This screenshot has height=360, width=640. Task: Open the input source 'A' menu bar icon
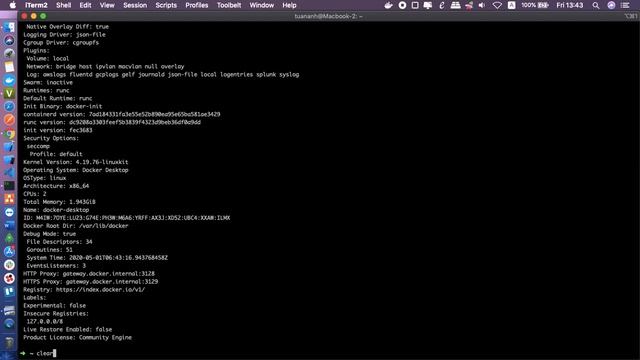click(x=511, y=5)
